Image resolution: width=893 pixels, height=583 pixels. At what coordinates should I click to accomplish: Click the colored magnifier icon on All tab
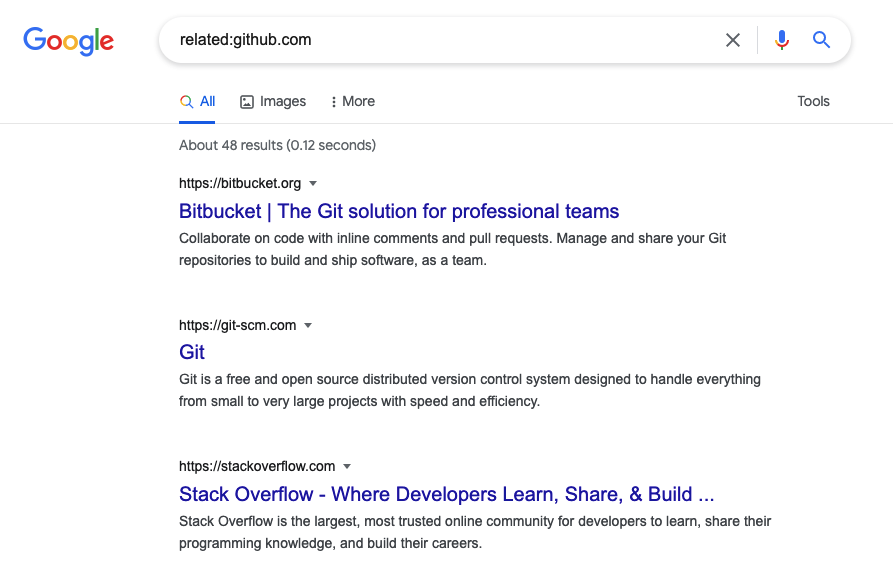click(x=186, y=102)
